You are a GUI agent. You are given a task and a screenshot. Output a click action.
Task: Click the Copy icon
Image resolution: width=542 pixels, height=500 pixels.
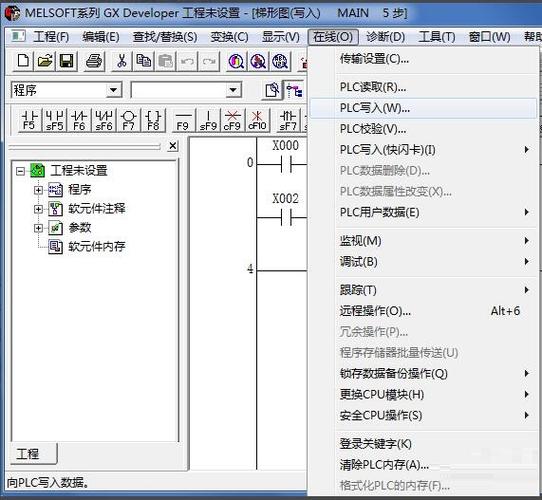(x=143, y=62)
